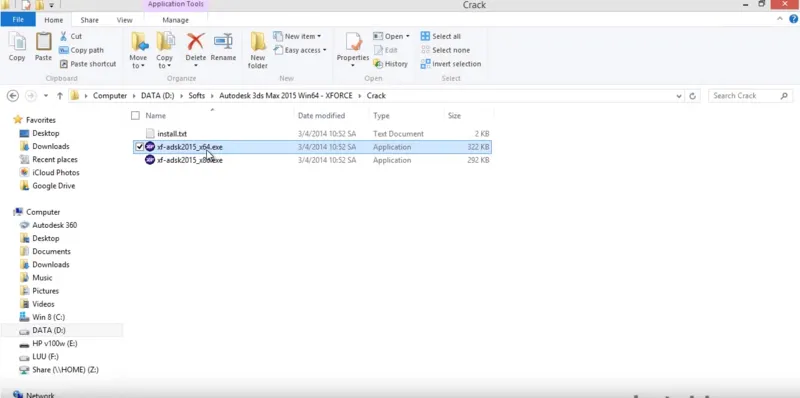
Task: Create a New folder
Action: tap(258, 50)
